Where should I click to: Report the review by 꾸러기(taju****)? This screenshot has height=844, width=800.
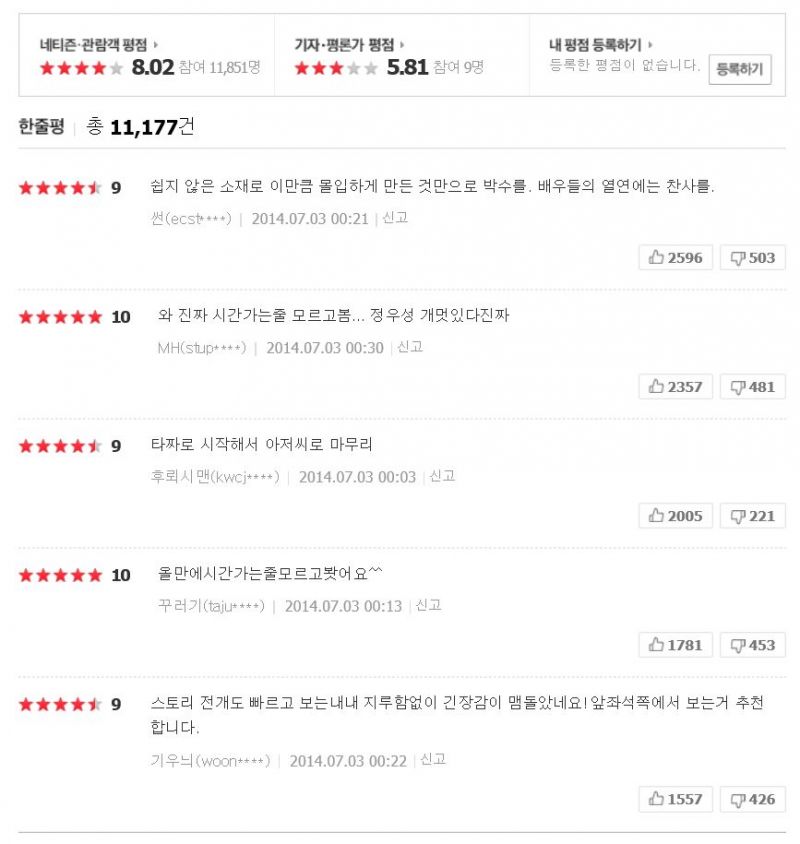[x=429, y=606]
